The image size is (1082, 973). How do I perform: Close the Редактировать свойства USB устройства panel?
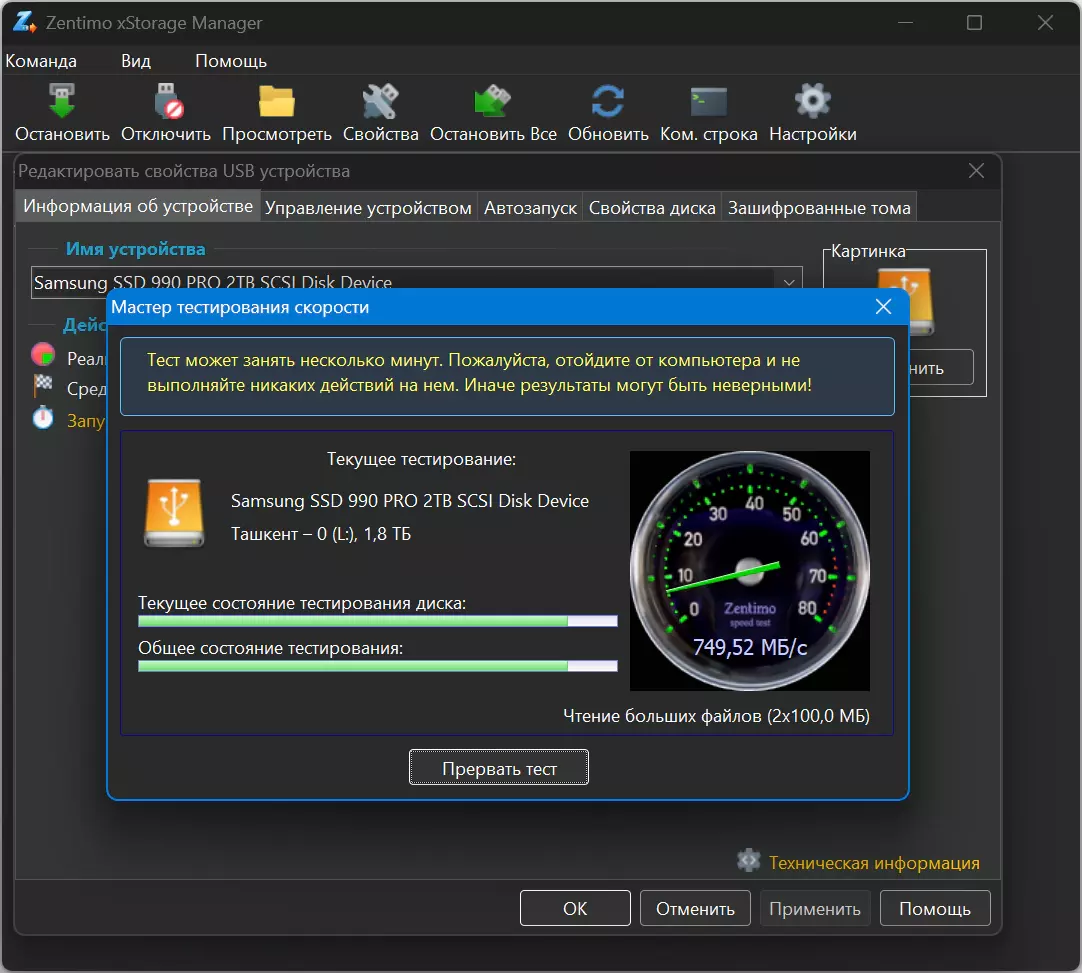coord(976,170)
